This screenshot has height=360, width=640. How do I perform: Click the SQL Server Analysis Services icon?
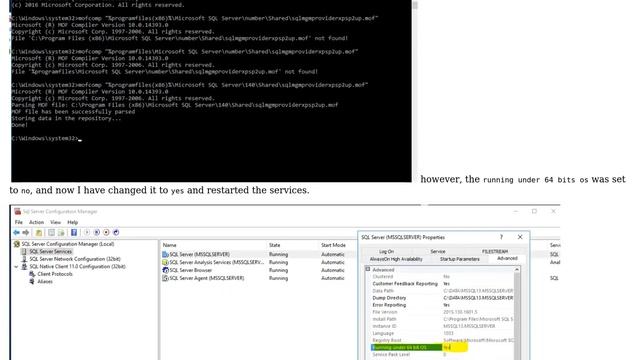tap(165, 262)
